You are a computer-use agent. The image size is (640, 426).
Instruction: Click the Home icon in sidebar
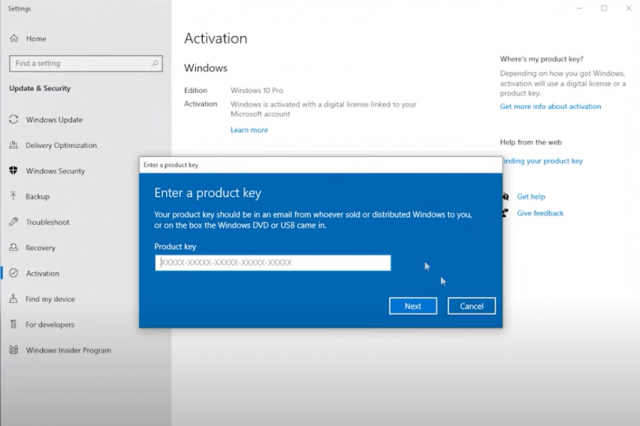(x=14, y=38)
